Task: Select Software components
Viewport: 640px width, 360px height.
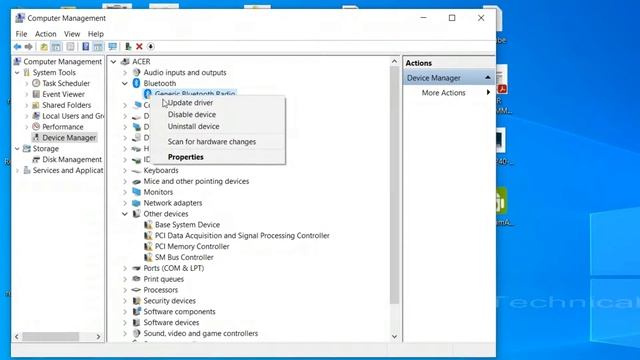Action: point(179,311)
